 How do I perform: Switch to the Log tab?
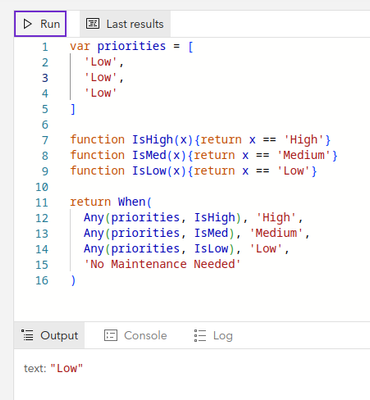tap(213, 336)
